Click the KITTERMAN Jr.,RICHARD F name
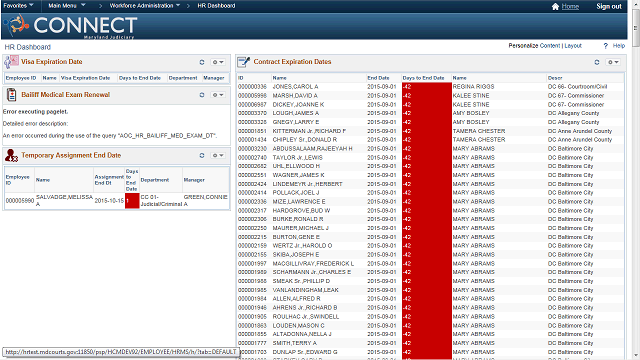This screenshot has width=640, height=360. (x=309, y=131)
